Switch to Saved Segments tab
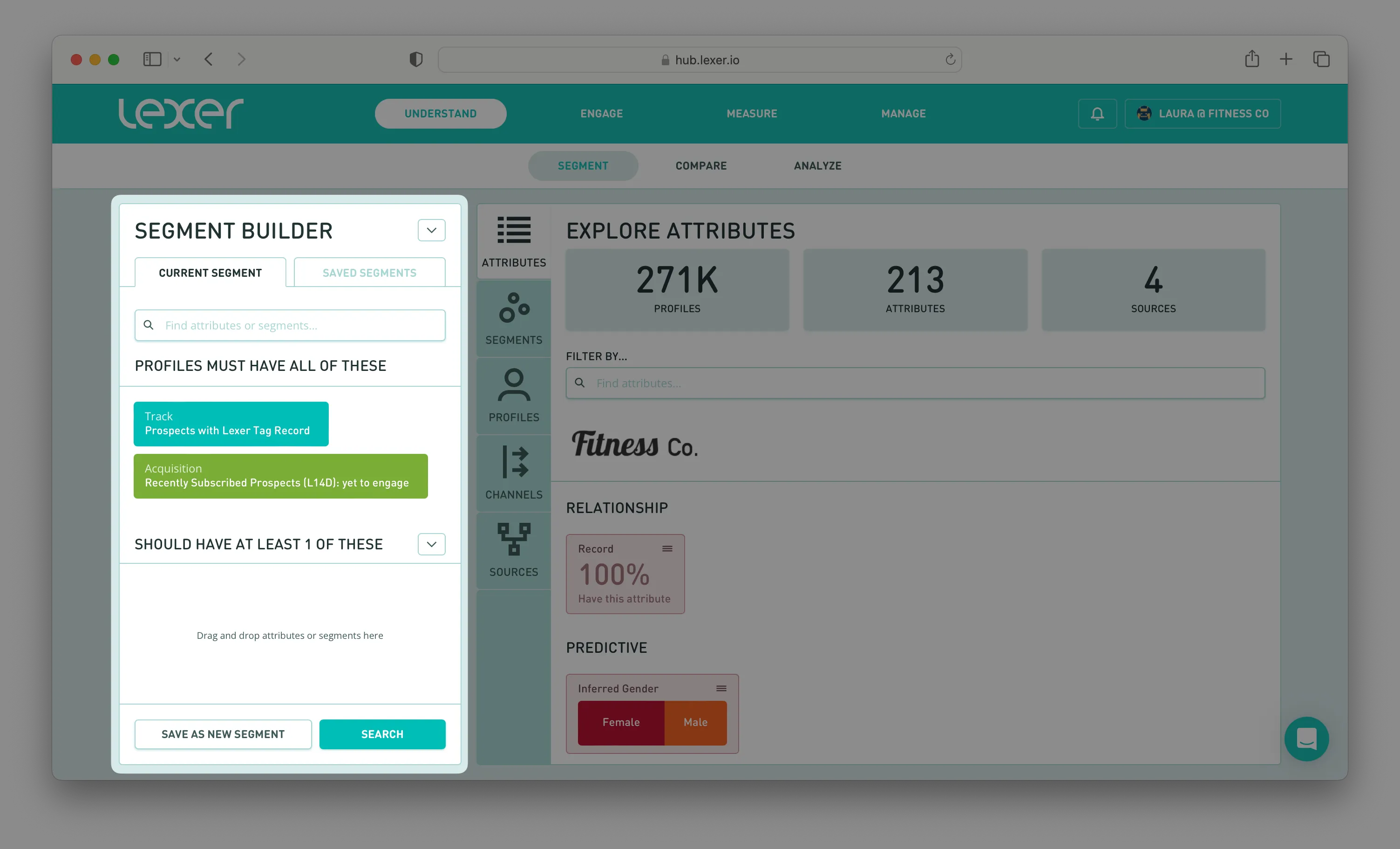 (369, 273)
